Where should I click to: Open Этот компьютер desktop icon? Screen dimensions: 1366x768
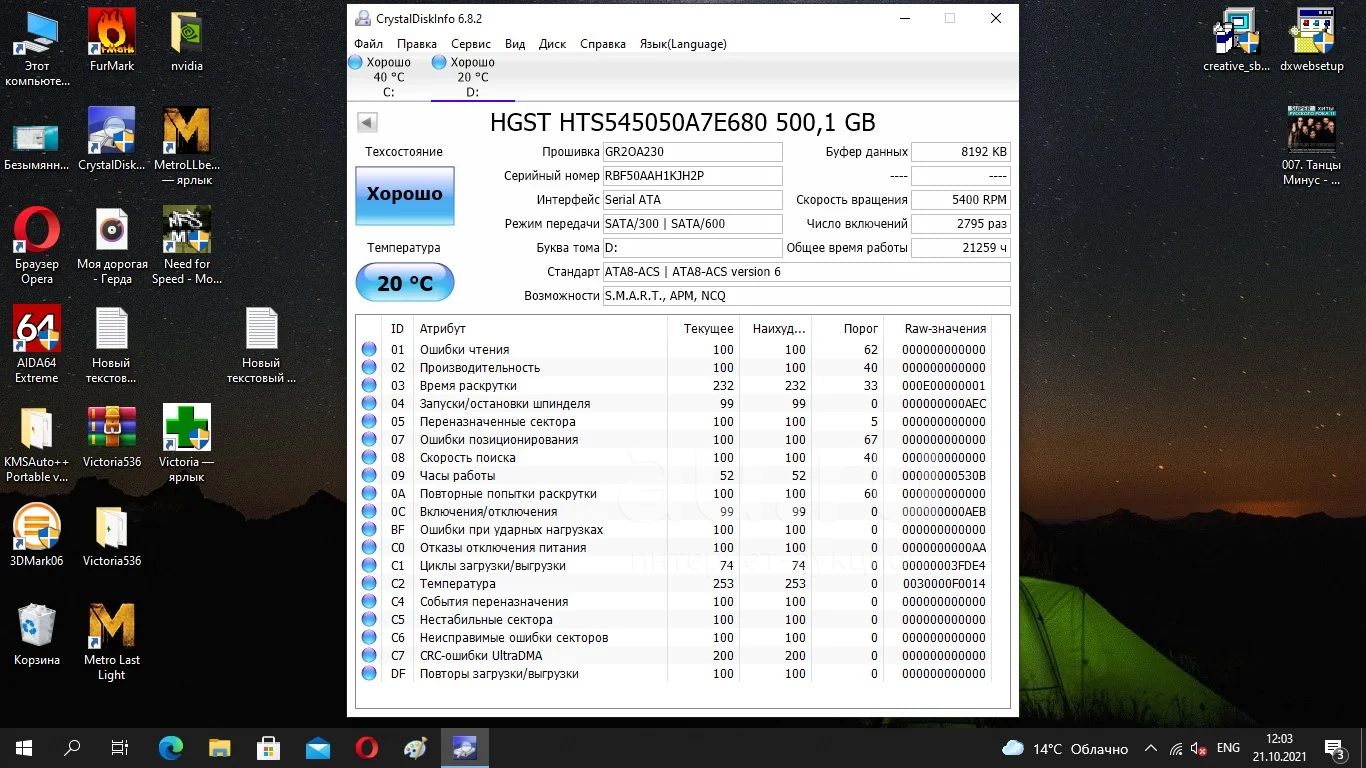(x=37, y=48)
